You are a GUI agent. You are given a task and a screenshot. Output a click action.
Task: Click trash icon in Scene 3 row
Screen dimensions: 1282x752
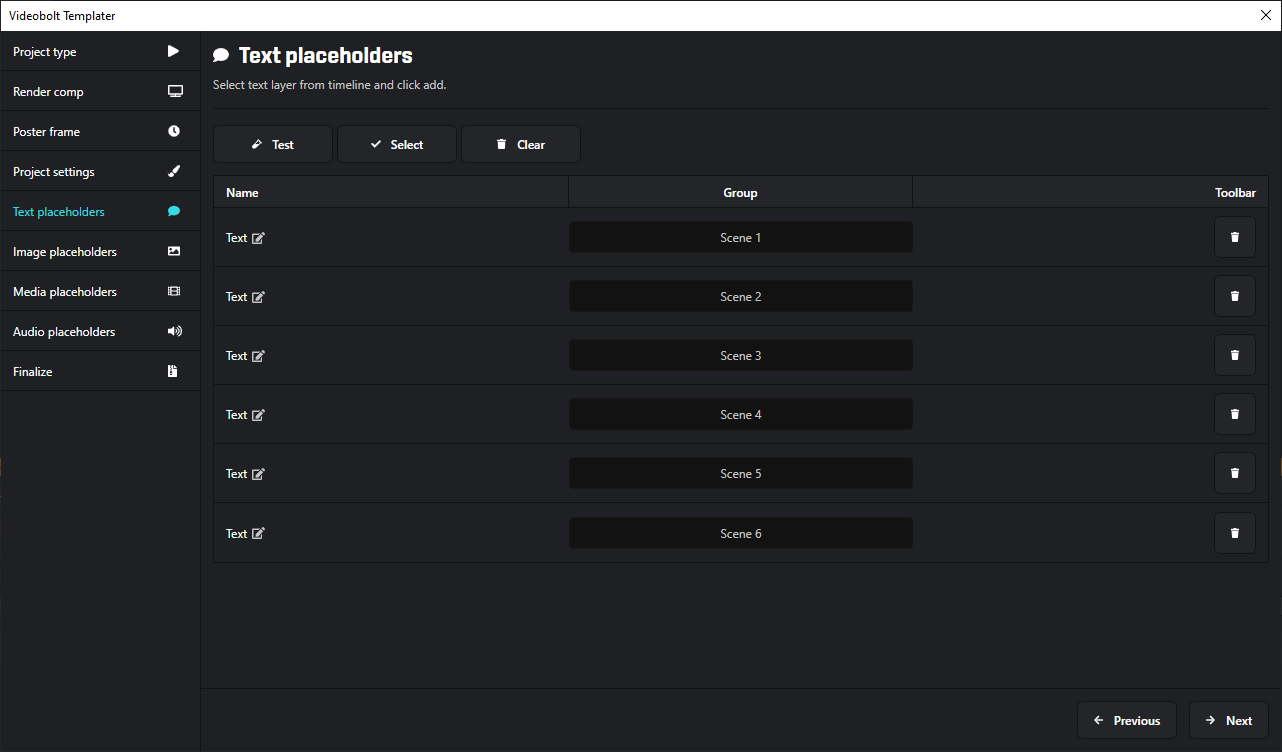(x=1234, y=356)
